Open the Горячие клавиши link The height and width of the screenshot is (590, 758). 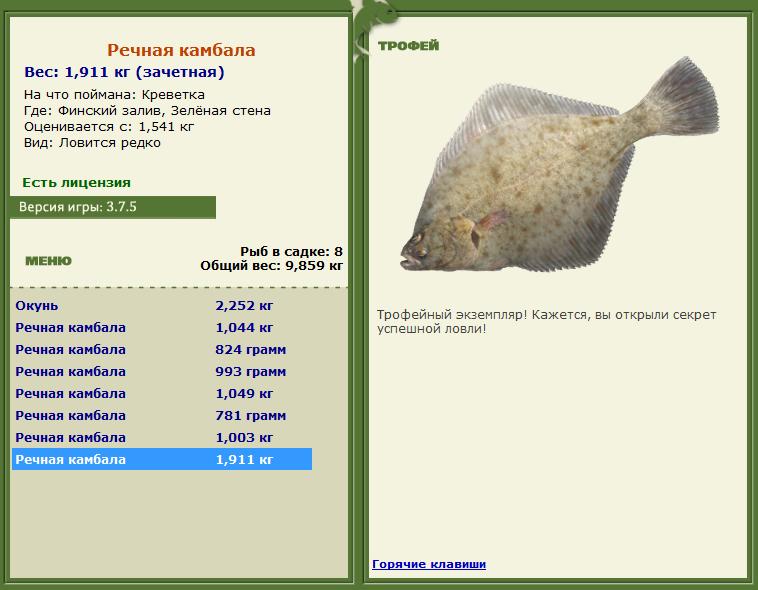coord(429,564)
